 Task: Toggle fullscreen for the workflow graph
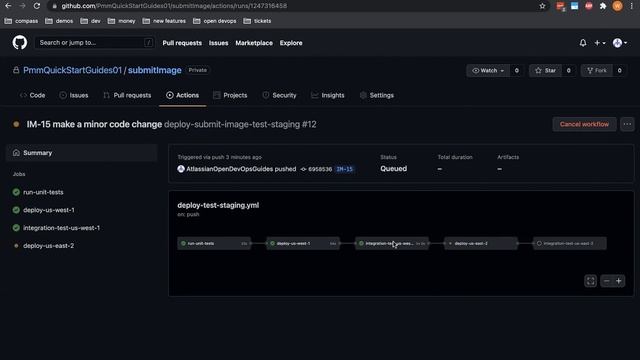[591, 281]
